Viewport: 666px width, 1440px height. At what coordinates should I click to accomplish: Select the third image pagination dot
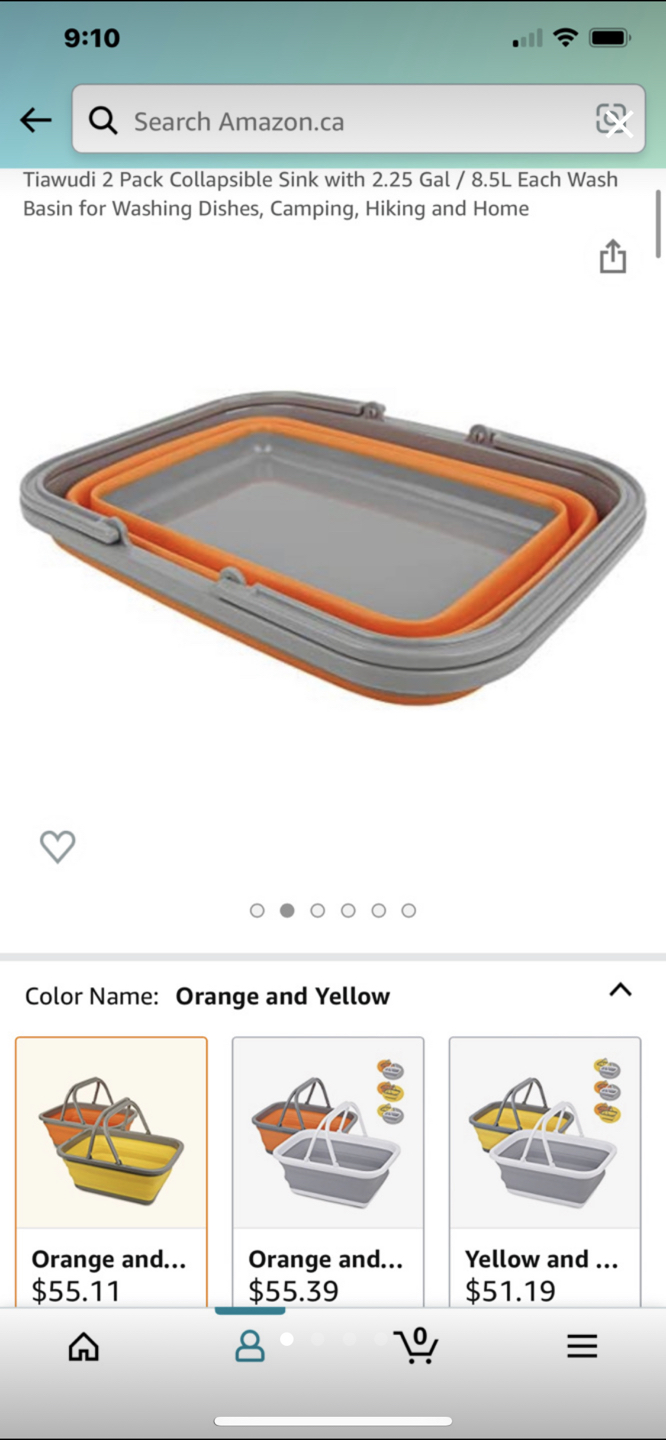[318, 910]
